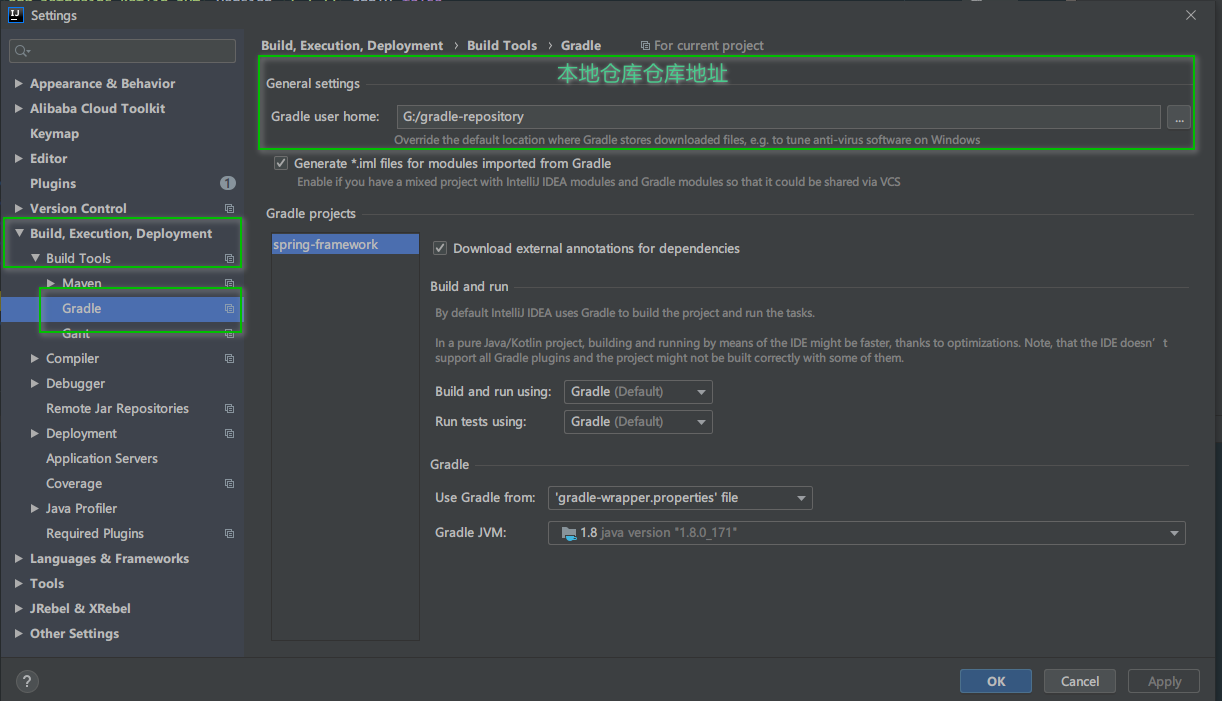Expand the Tools section

point(19,584)
